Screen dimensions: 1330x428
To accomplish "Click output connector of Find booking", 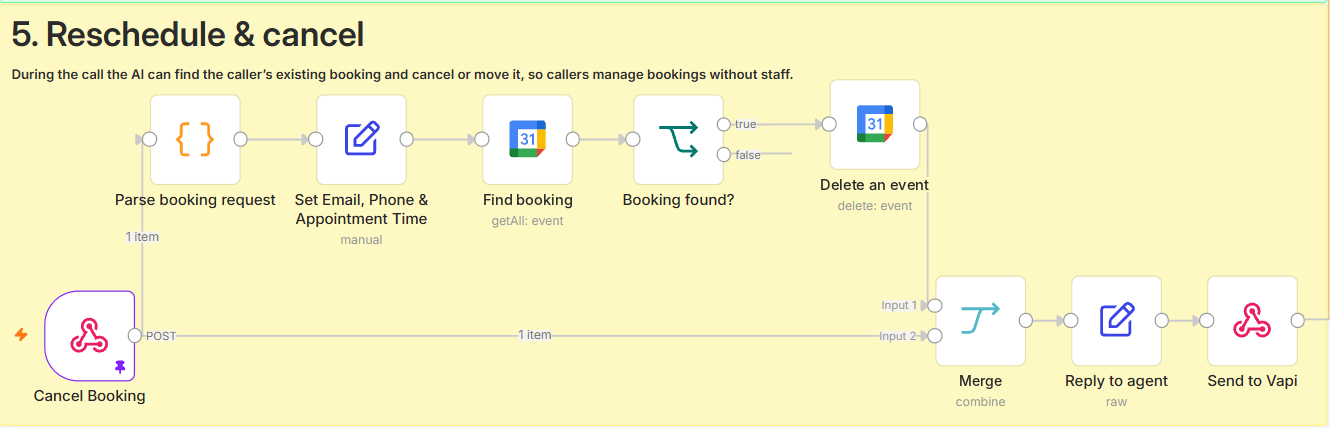I will pos(573,139).
